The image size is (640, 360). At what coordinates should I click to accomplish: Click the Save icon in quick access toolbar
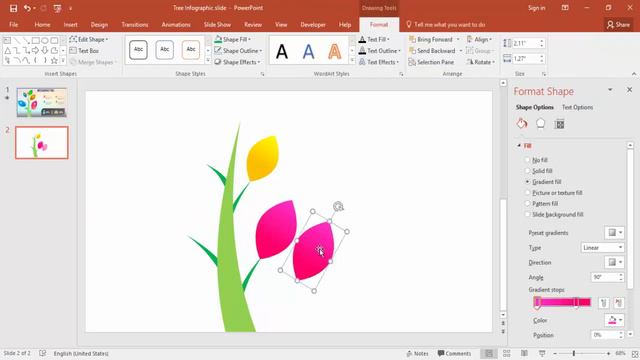[x=13, y=8]
